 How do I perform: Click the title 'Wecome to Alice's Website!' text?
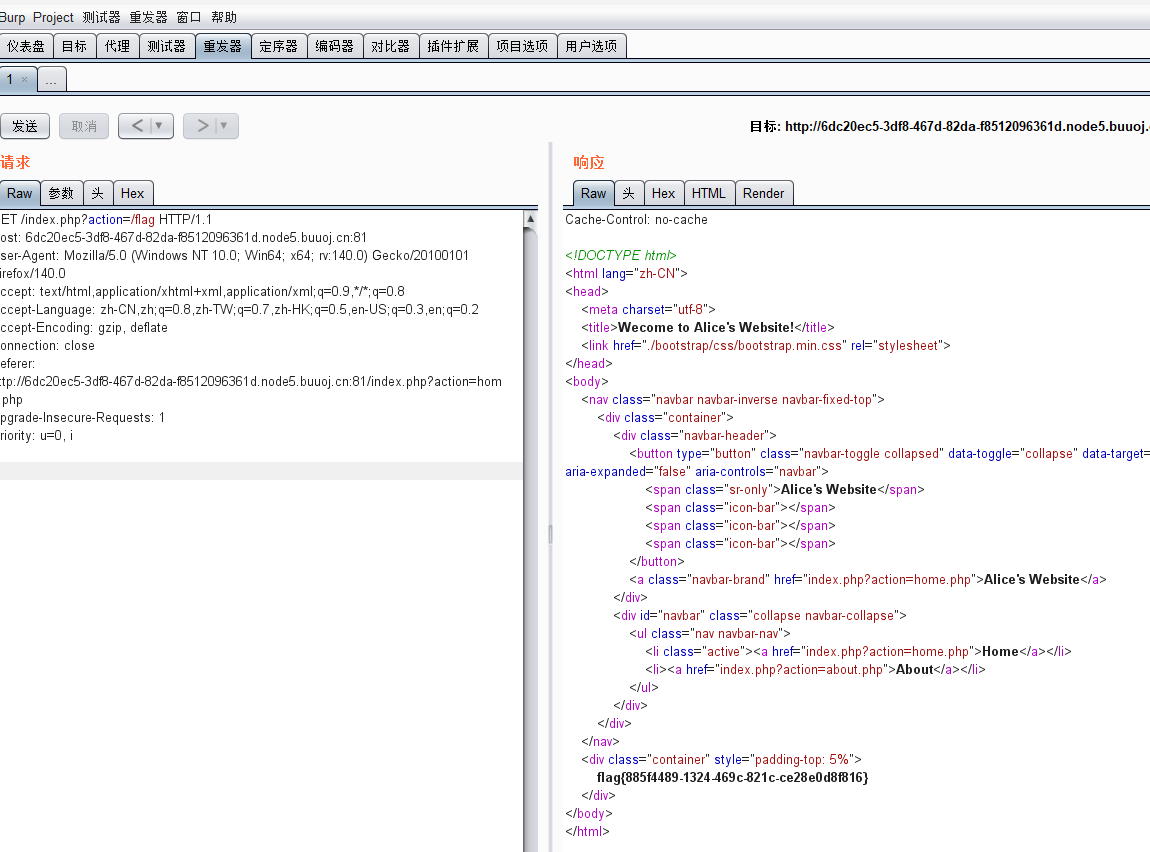pos(706,327)
